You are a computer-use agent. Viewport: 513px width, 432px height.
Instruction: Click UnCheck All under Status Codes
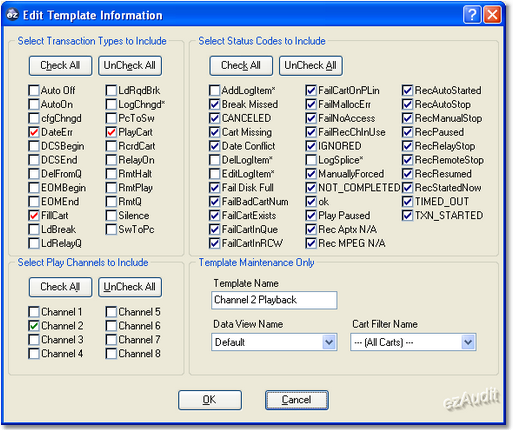tap(310, 66)
